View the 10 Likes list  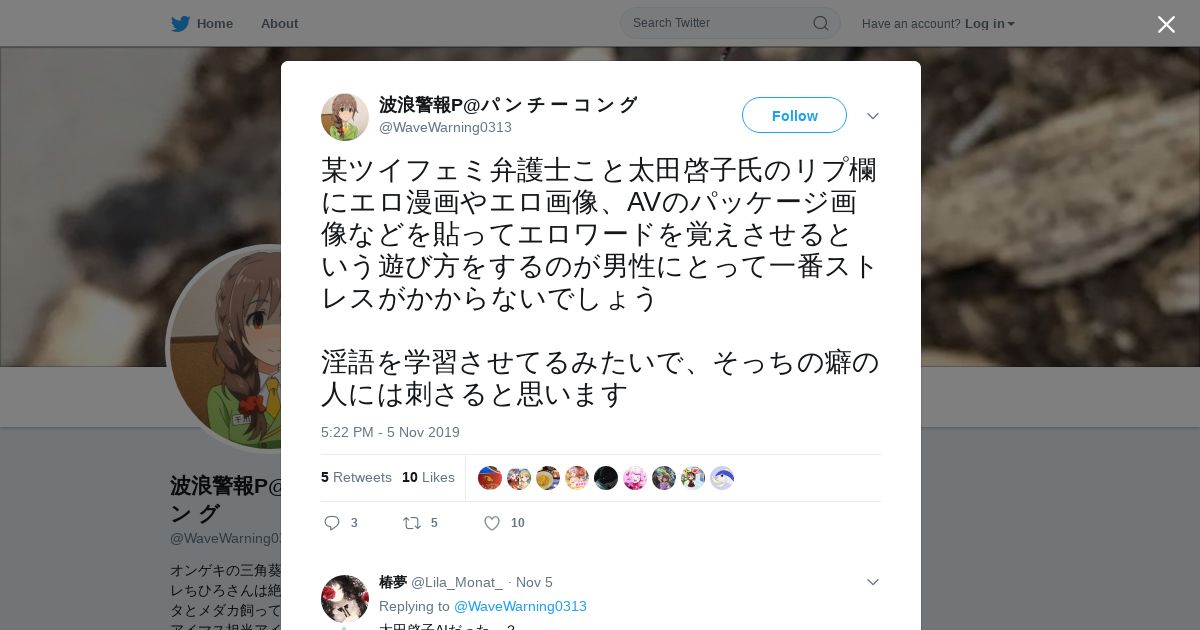428,477
